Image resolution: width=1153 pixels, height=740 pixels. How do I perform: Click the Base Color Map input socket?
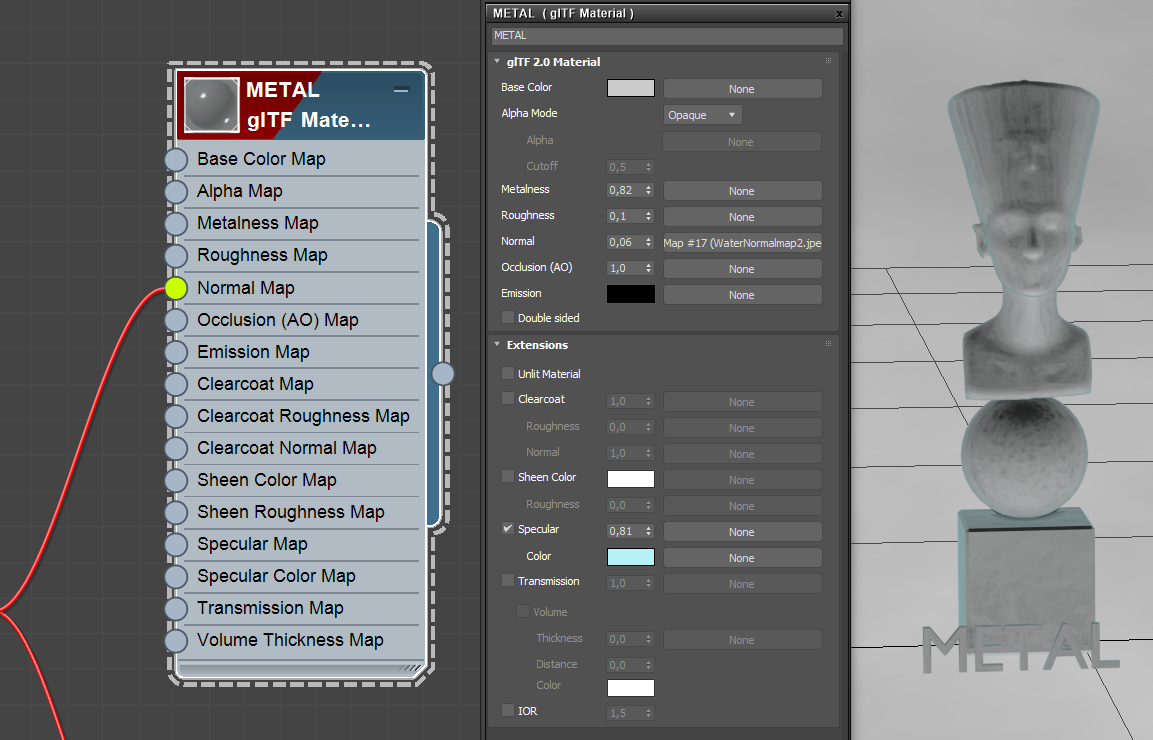pyautogui.click(x=176, y=160)
